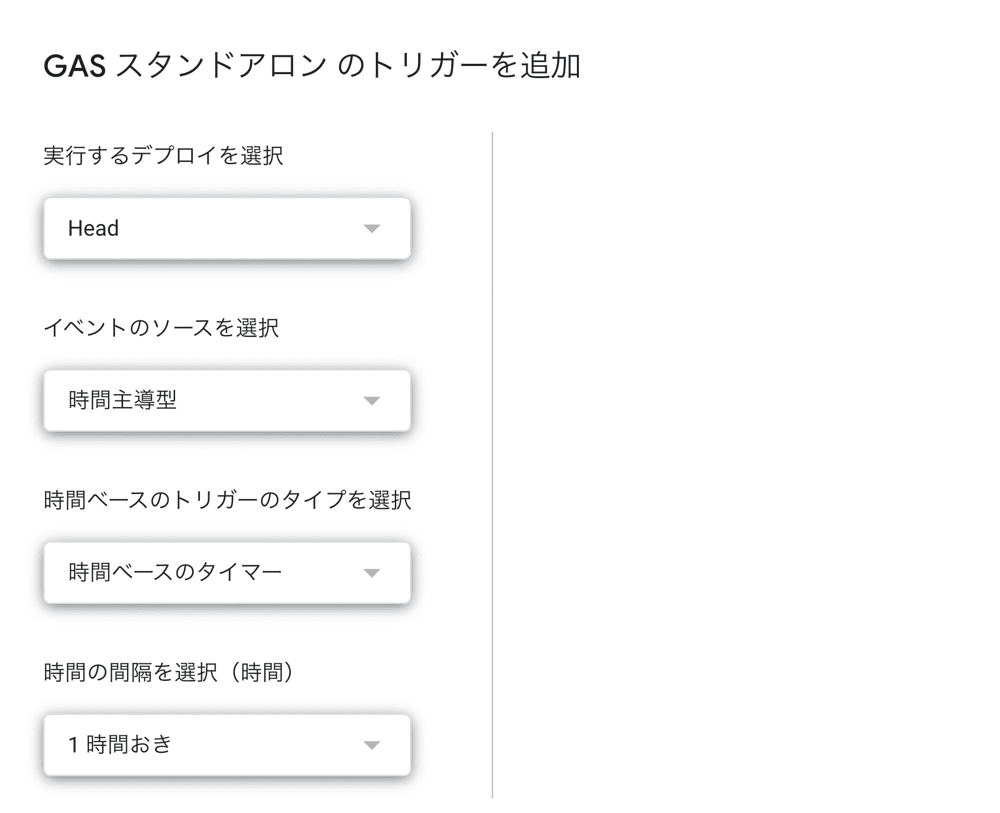
Task: Click the 実行するデプロイを選択 label
Action: tap(163, 156)
